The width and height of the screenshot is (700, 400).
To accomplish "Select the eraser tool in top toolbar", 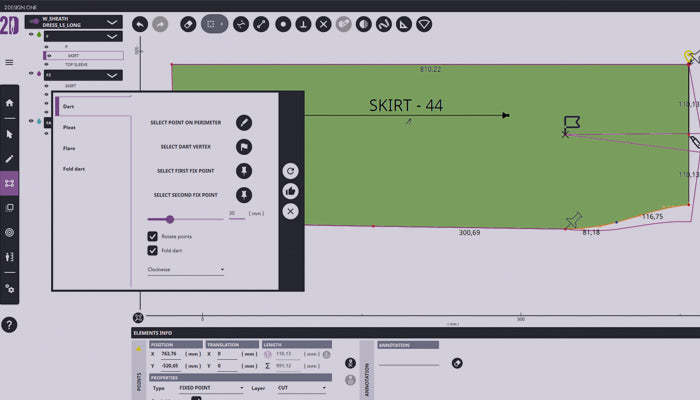I will (188, 23).
